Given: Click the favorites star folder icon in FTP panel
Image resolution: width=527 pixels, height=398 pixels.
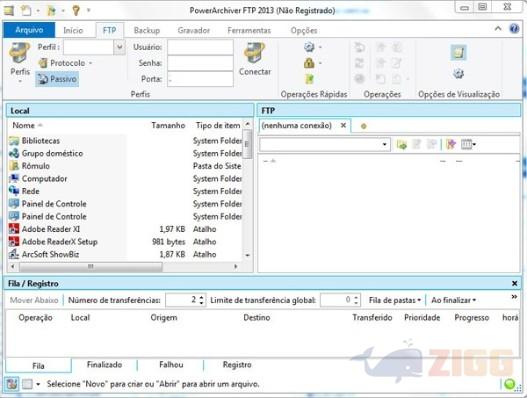Looking at the screenshot, I should tap(451, 145).
